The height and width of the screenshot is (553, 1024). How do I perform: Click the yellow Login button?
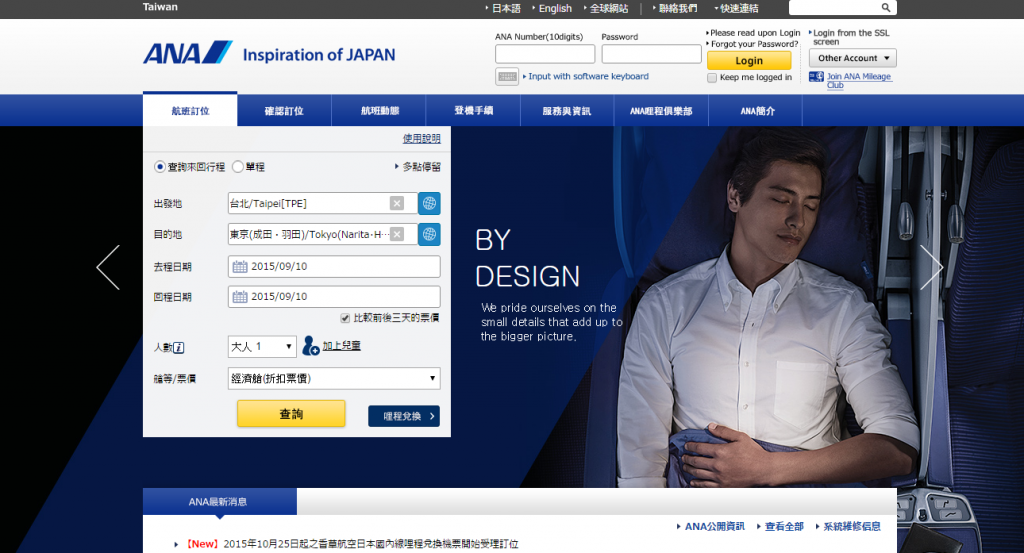pyautogui.click(x=749, y=60)
